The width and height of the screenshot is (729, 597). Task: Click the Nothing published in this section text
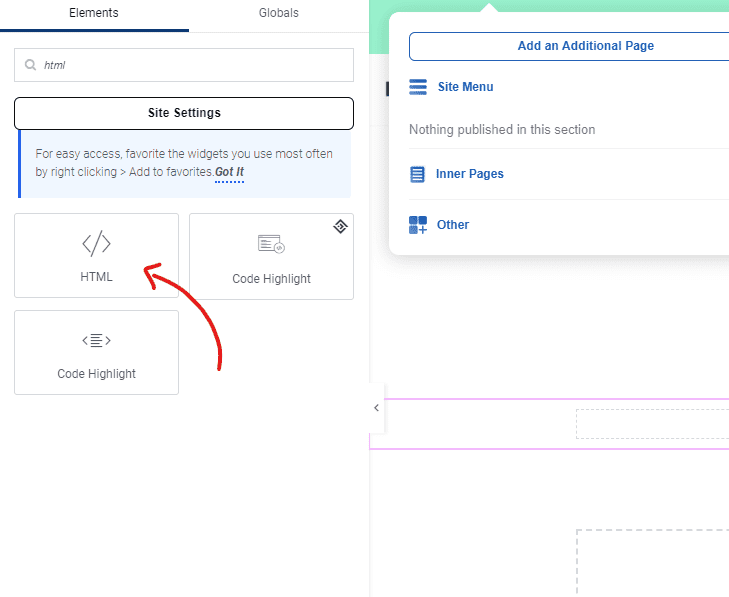(x=502, y=130)
